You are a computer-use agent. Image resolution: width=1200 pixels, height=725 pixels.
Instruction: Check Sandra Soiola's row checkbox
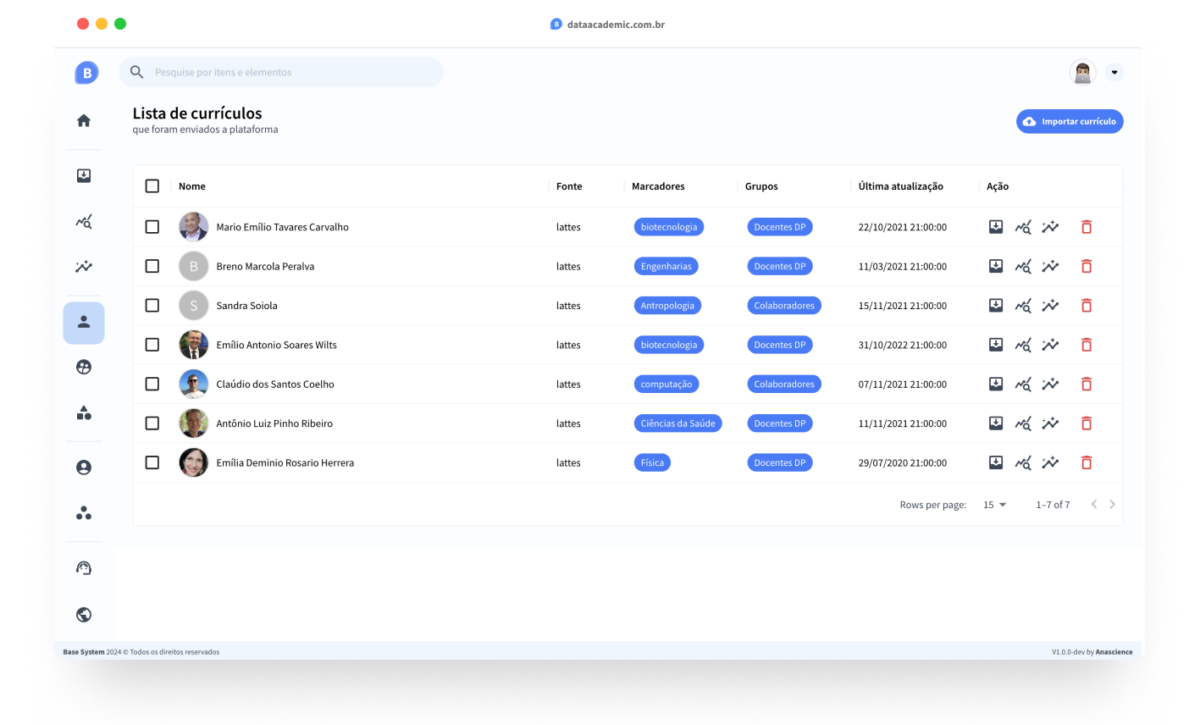152,305
